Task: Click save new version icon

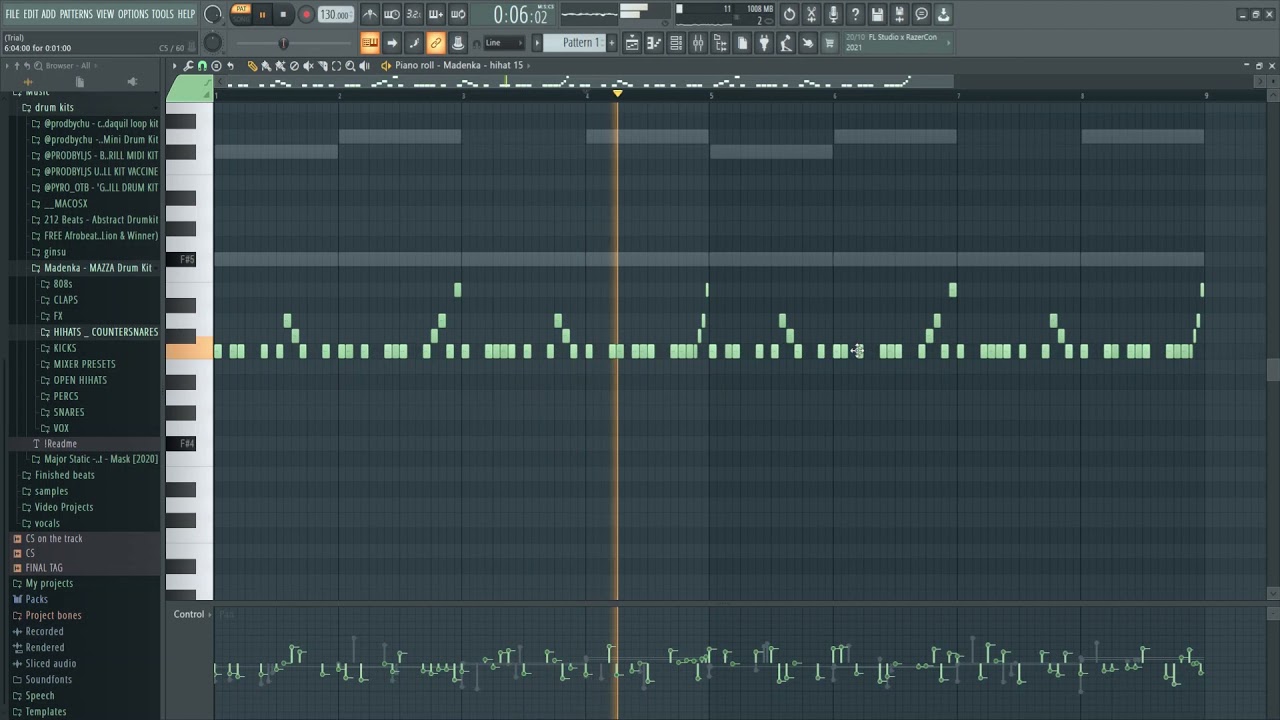Action: click(899, 14)
